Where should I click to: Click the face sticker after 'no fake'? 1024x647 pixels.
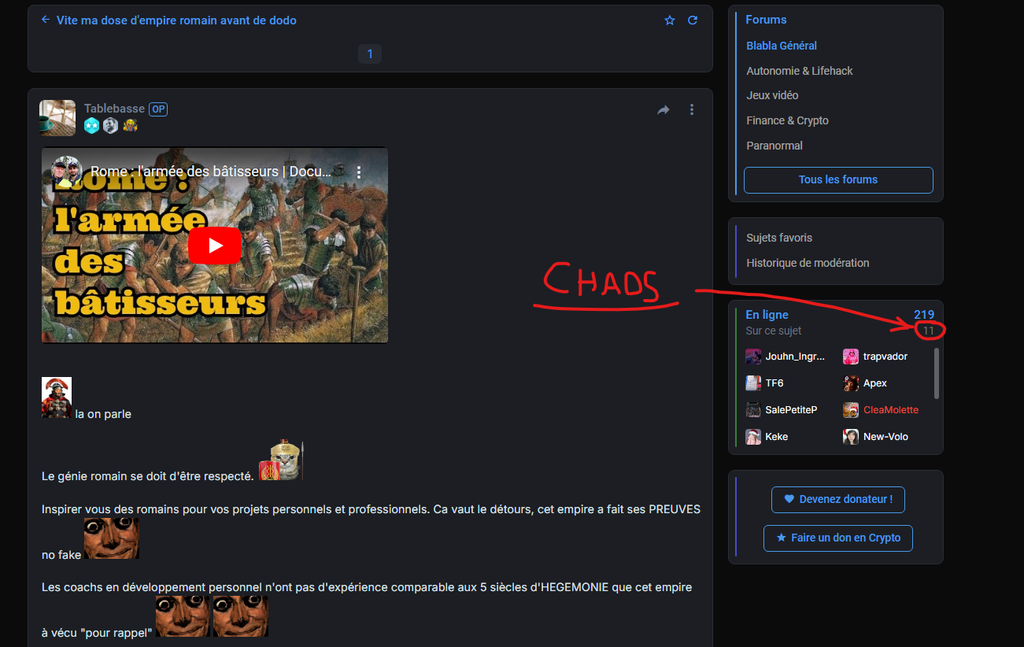(x=112, y=539)
